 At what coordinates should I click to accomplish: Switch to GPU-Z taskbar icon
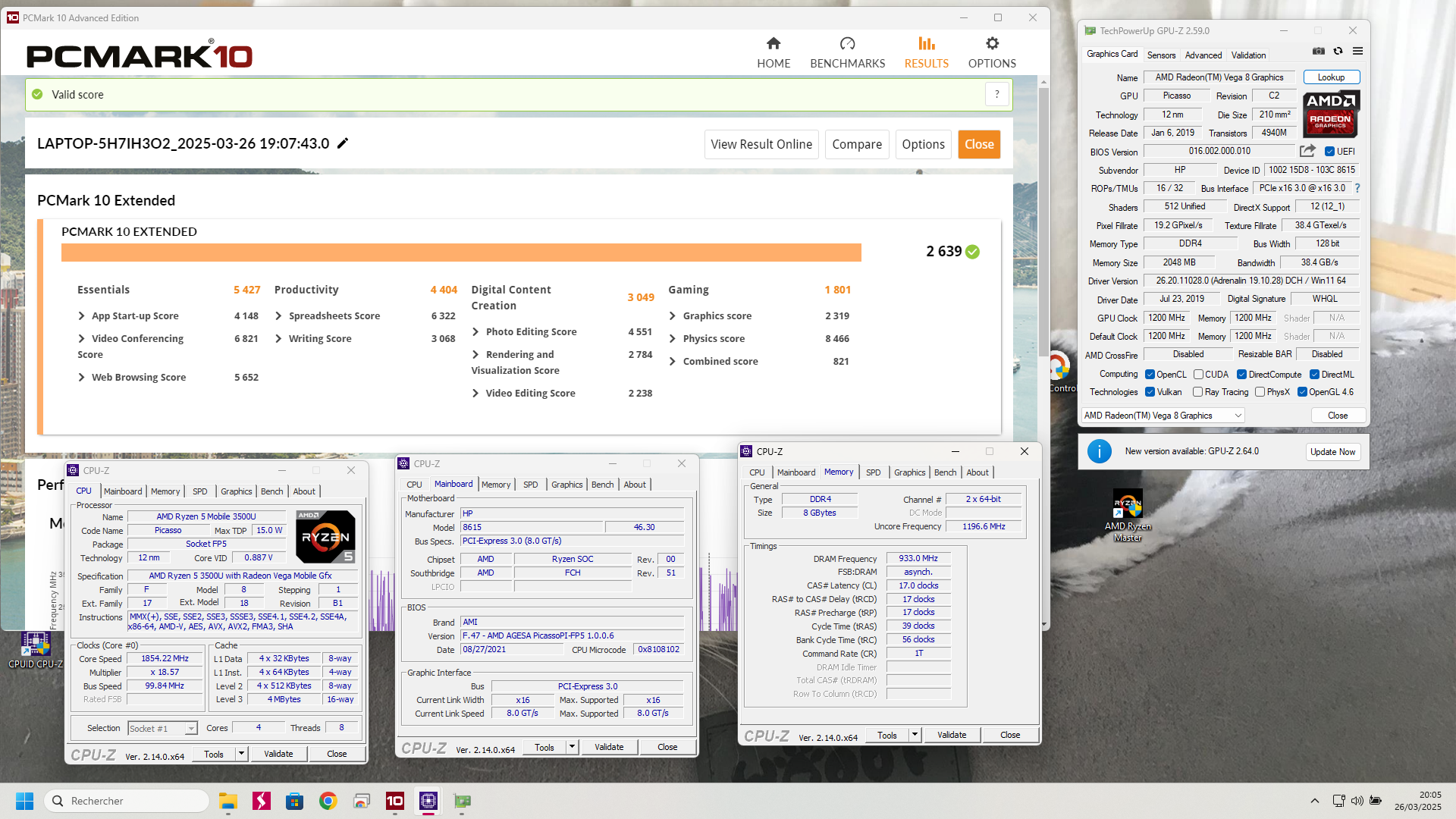462,801
